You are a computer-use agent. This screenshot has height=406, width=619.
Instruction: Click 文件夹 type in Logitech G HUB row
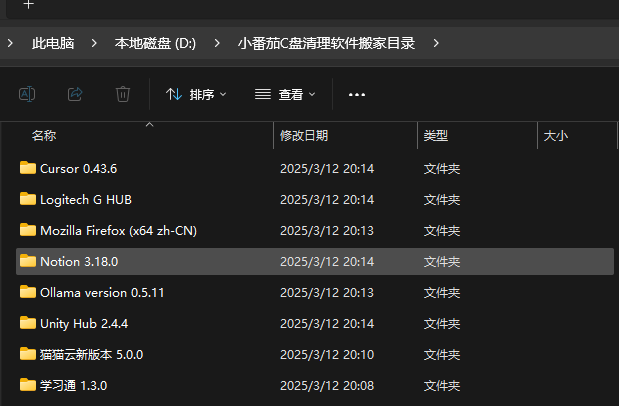(442, 200)
